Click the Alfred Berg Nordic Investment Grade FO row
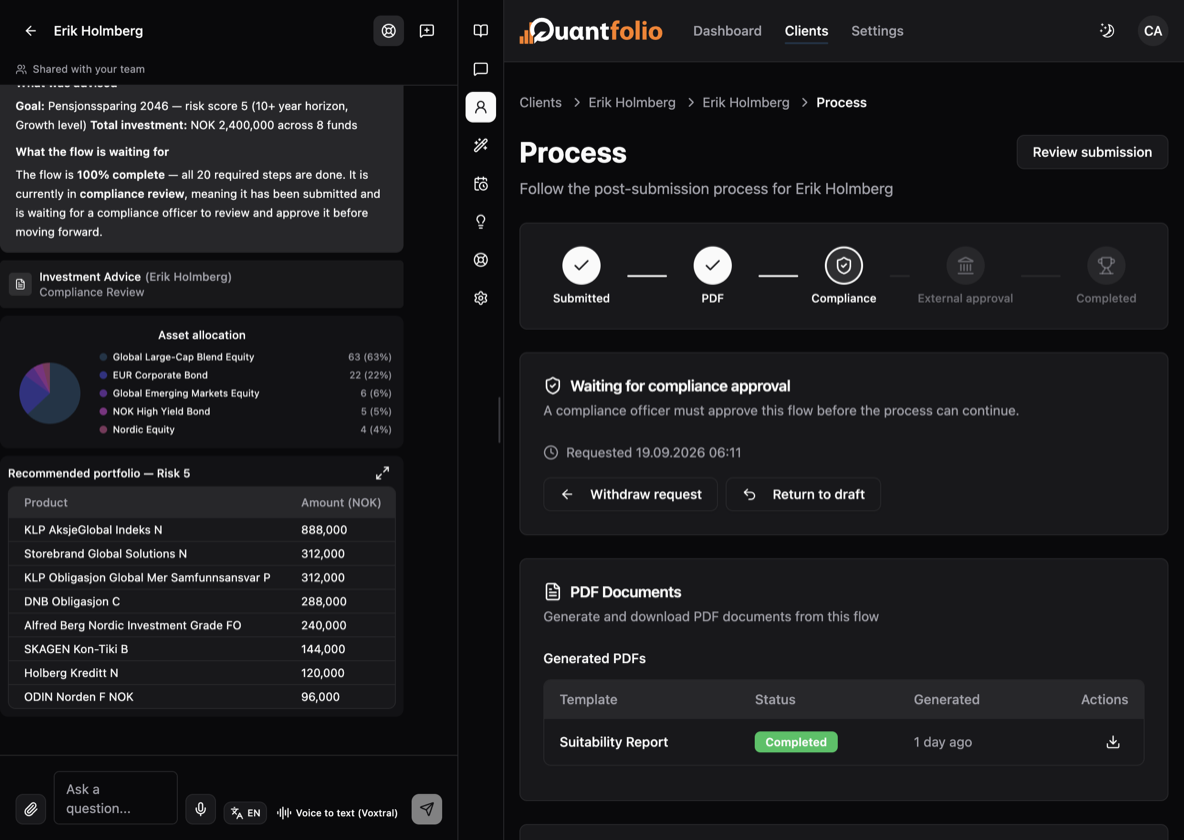 [x=202, y=625]
